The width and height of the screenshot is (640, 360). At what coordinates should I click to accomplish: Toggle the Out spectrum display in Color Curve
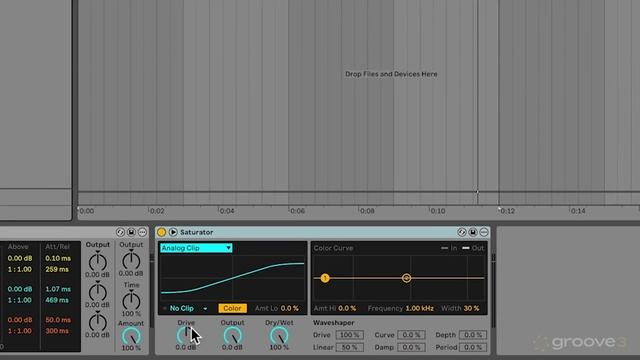pos(473,248)
